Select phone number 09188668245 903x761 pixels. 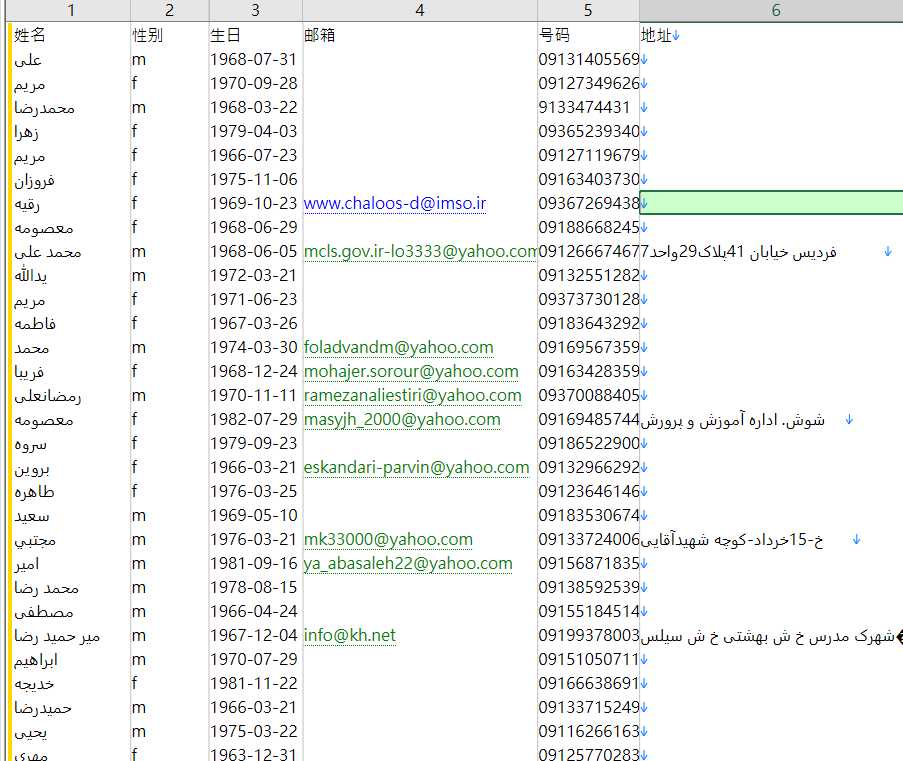click(x=588, y=228)
